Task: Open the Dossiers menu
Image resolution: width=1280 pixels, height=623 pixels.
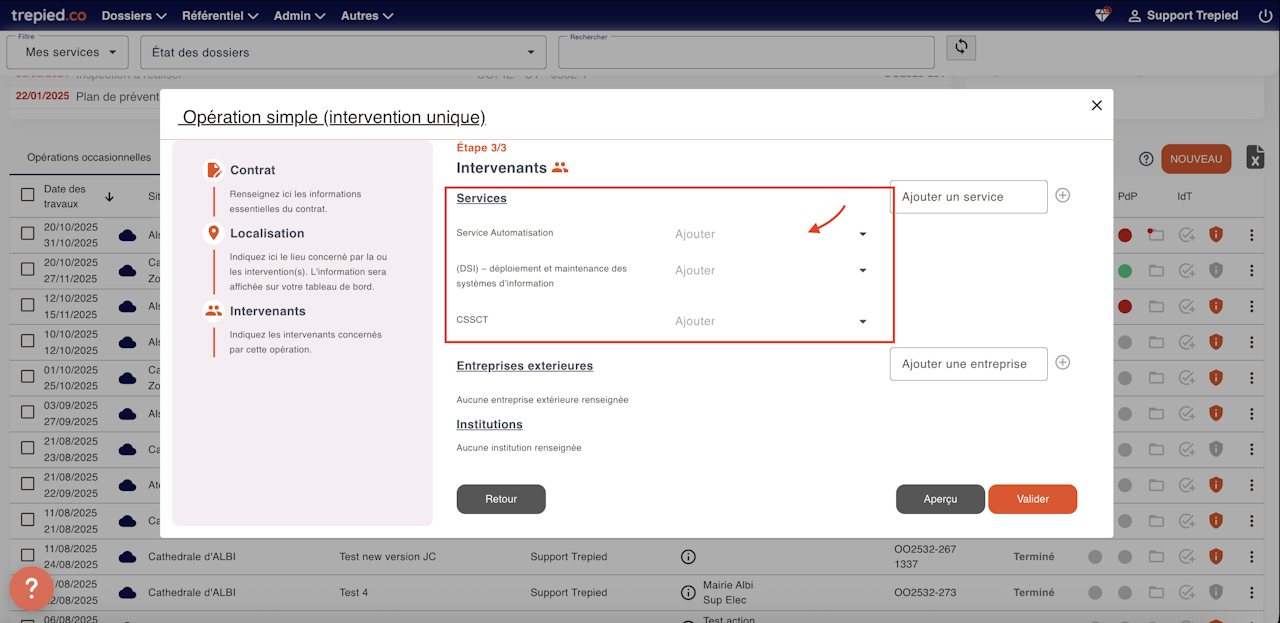Action: (x=134, y=16)
